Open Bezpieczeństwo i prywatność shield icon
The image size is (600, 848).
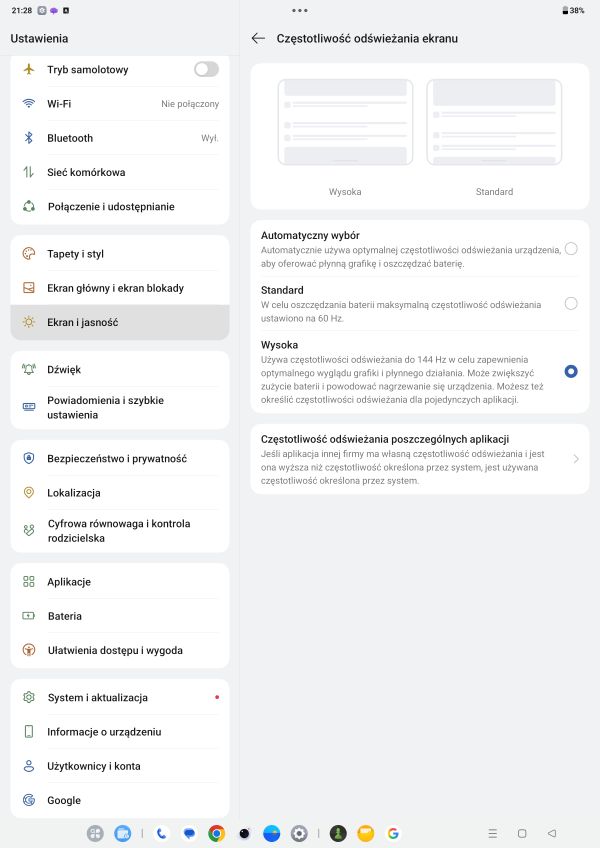[x=29, y=459]
